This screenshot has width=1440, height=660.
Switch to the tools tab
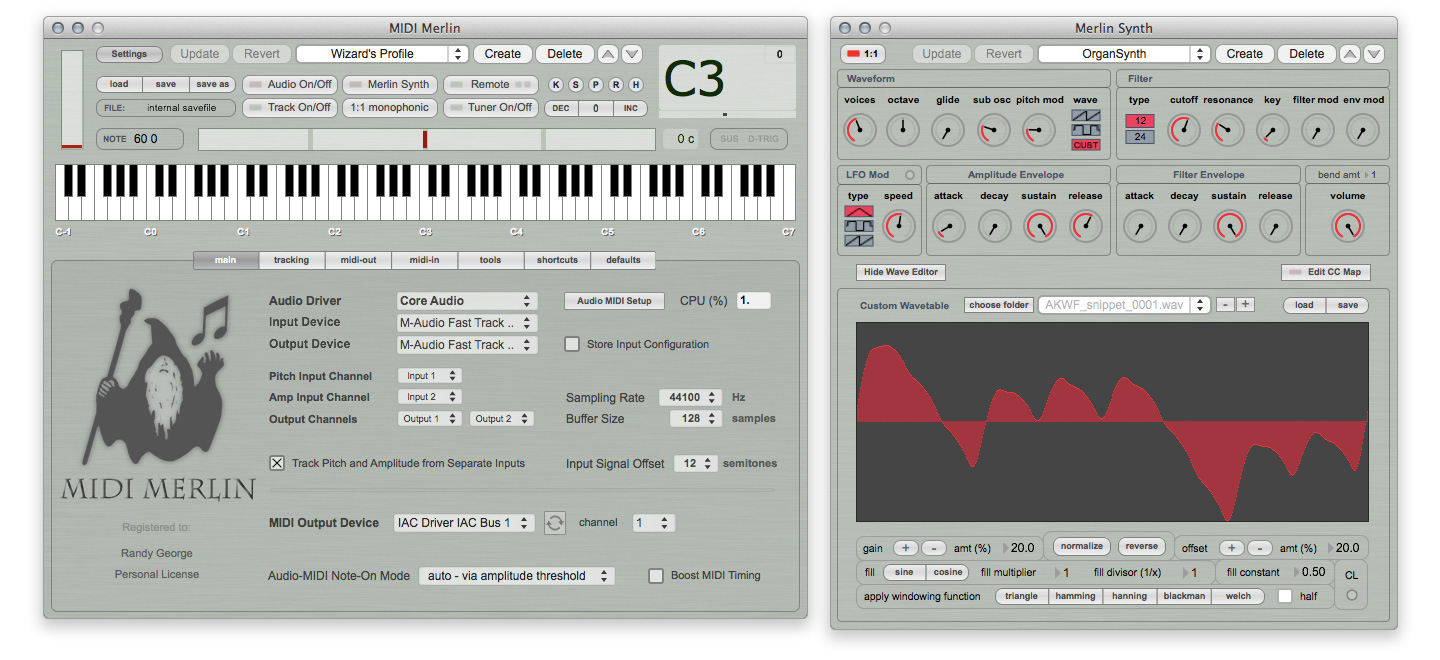(x=490, y=260)
